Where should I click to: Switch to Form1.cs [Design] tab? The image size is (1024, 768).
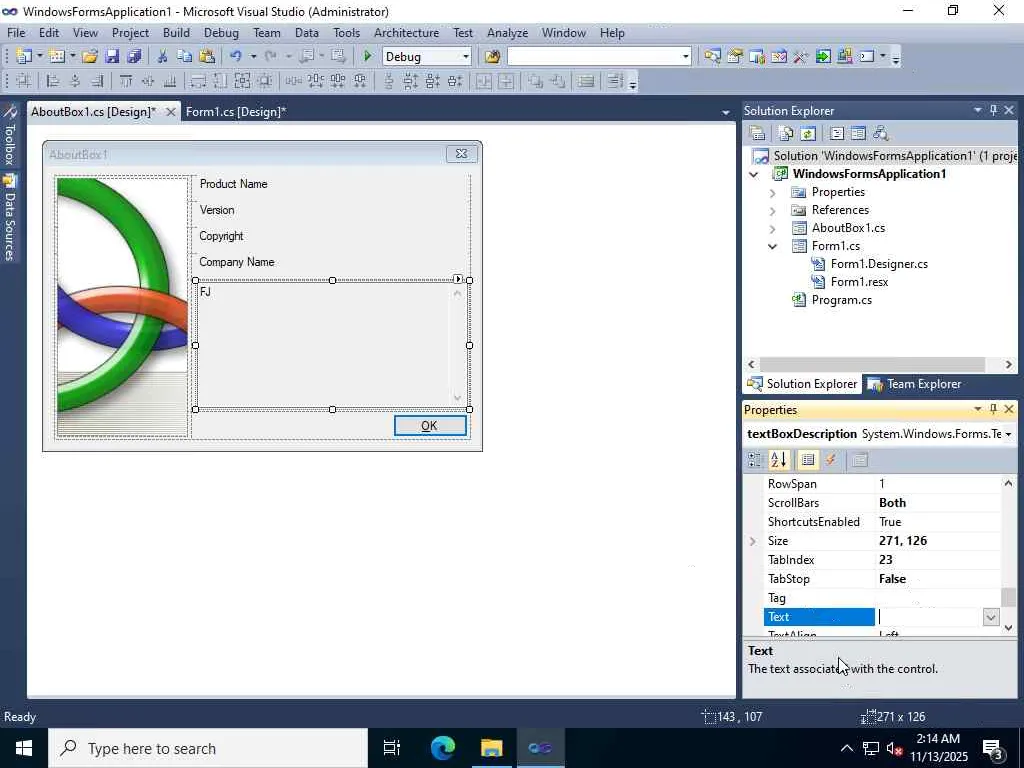pos(236,112)
